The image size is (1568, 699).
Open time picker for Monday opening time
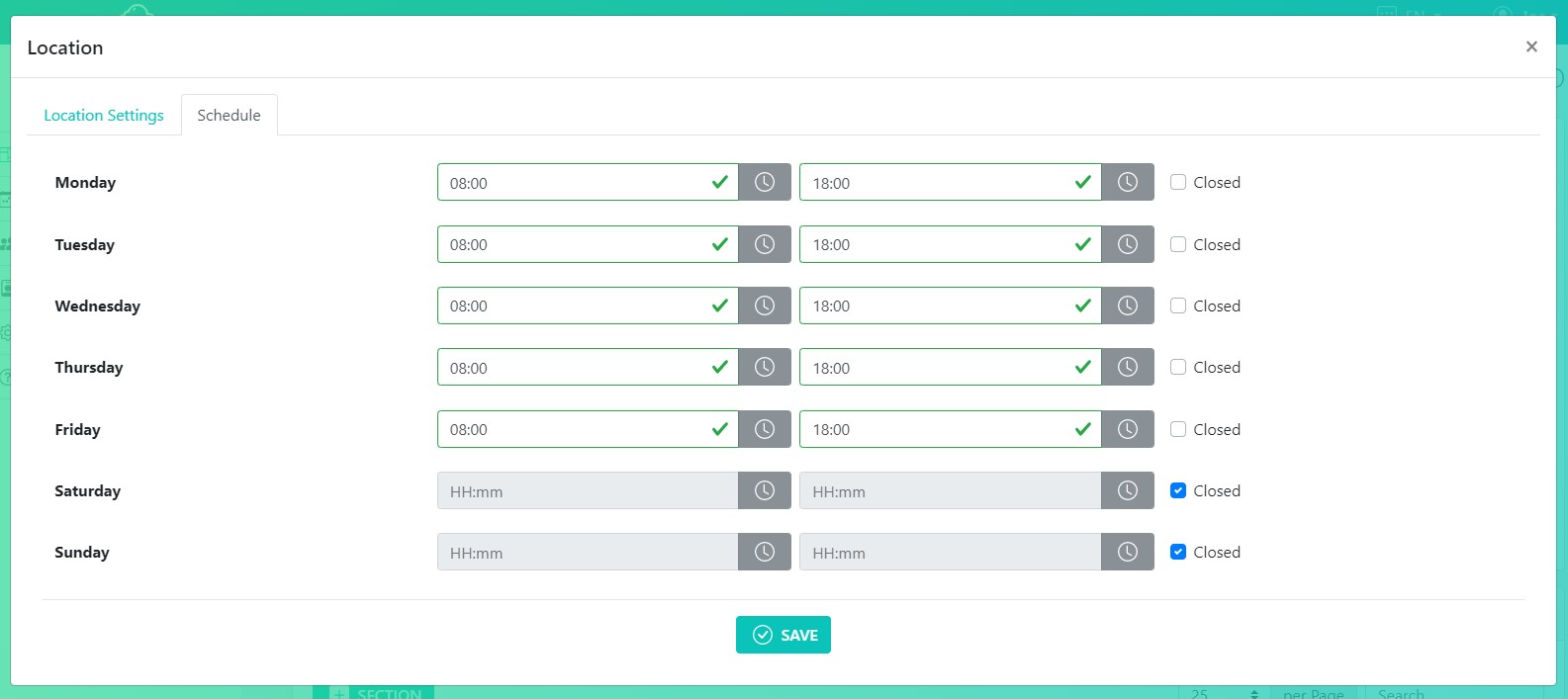click(x=764, y=182)
